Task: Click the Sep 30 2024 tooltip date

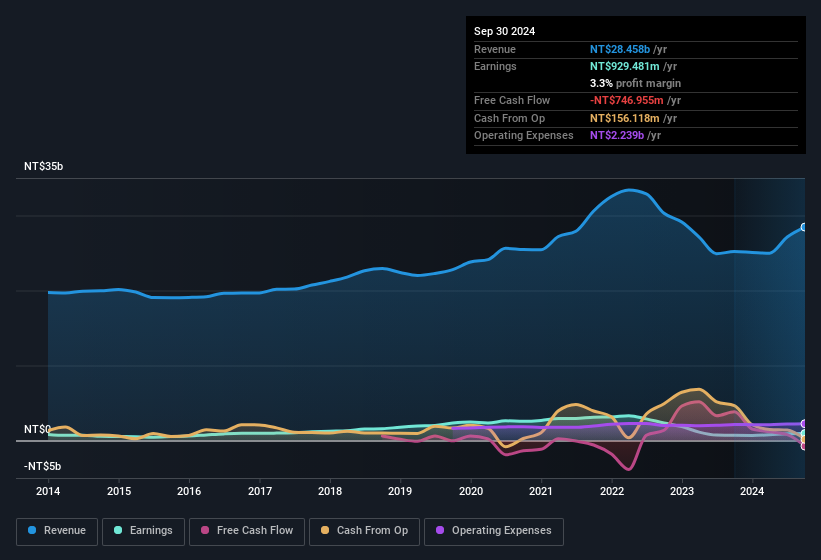Action: (504, 31)
